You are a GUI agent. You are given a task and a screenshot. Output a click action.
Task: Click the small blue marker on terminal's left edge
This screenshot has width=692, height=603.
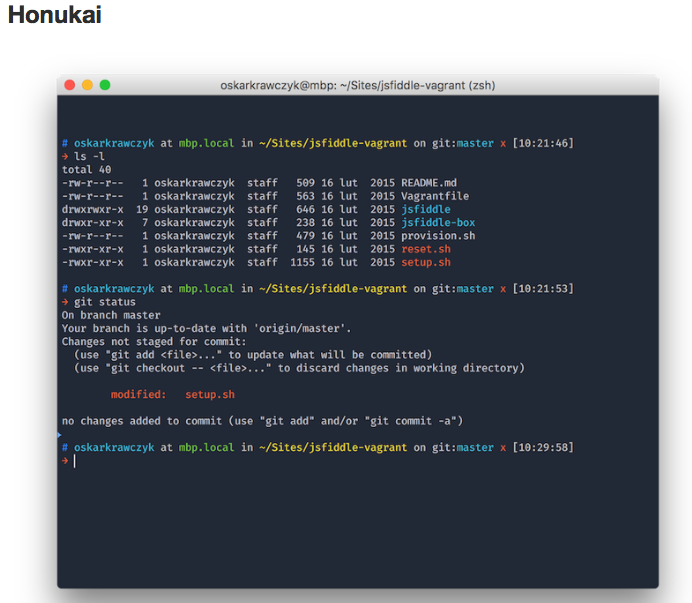[59, 436]
